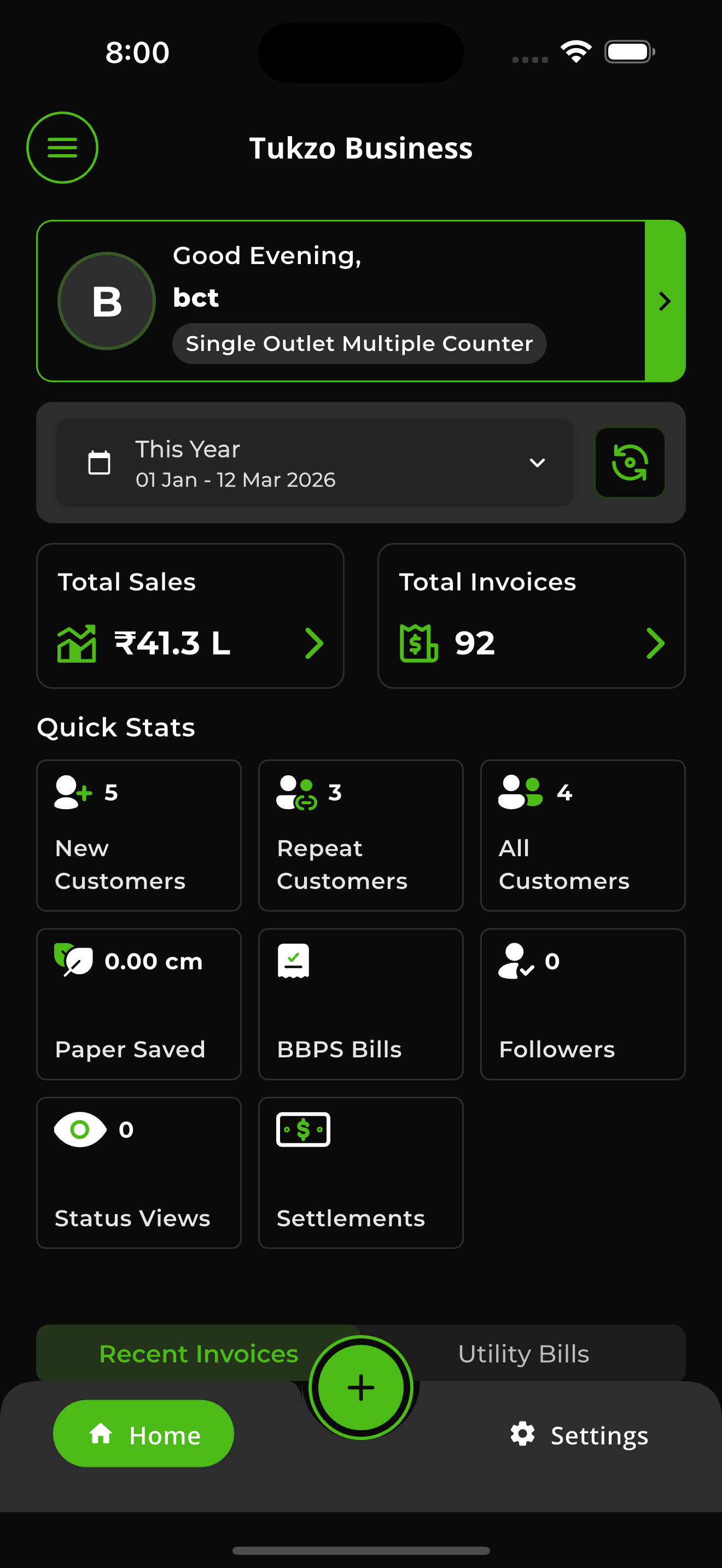
Task: Click the BBPS Bills receipt checkmark icon
Action: [x=292, y=961]
